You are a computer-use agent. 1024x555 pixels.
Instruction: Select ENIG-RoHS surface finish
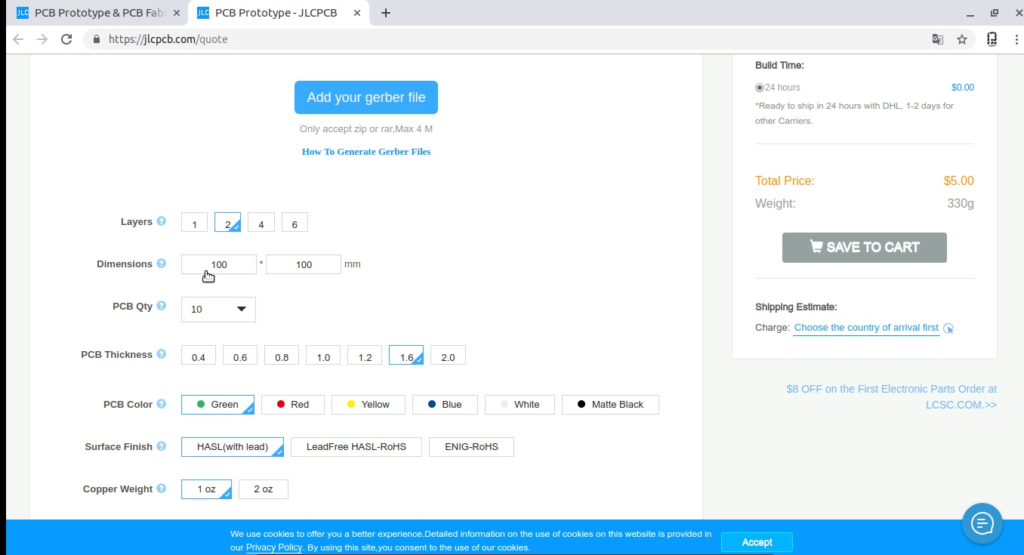tap(472, 447)
